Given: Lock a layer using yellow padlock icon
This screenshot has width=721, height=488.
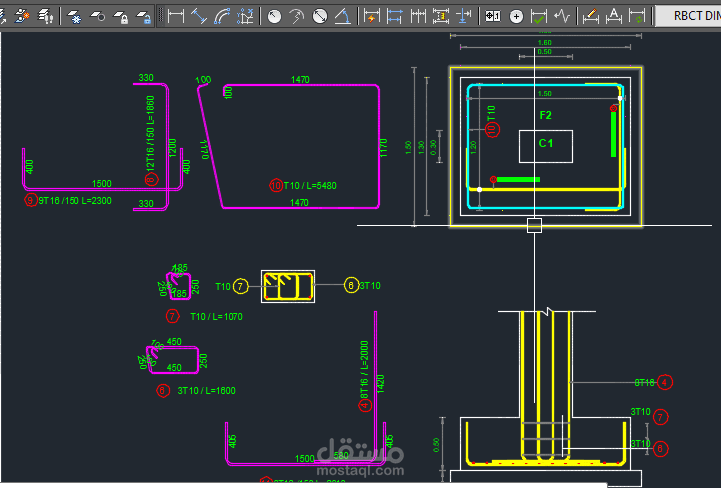Looking at the screenshot, I should click(122, 16).
